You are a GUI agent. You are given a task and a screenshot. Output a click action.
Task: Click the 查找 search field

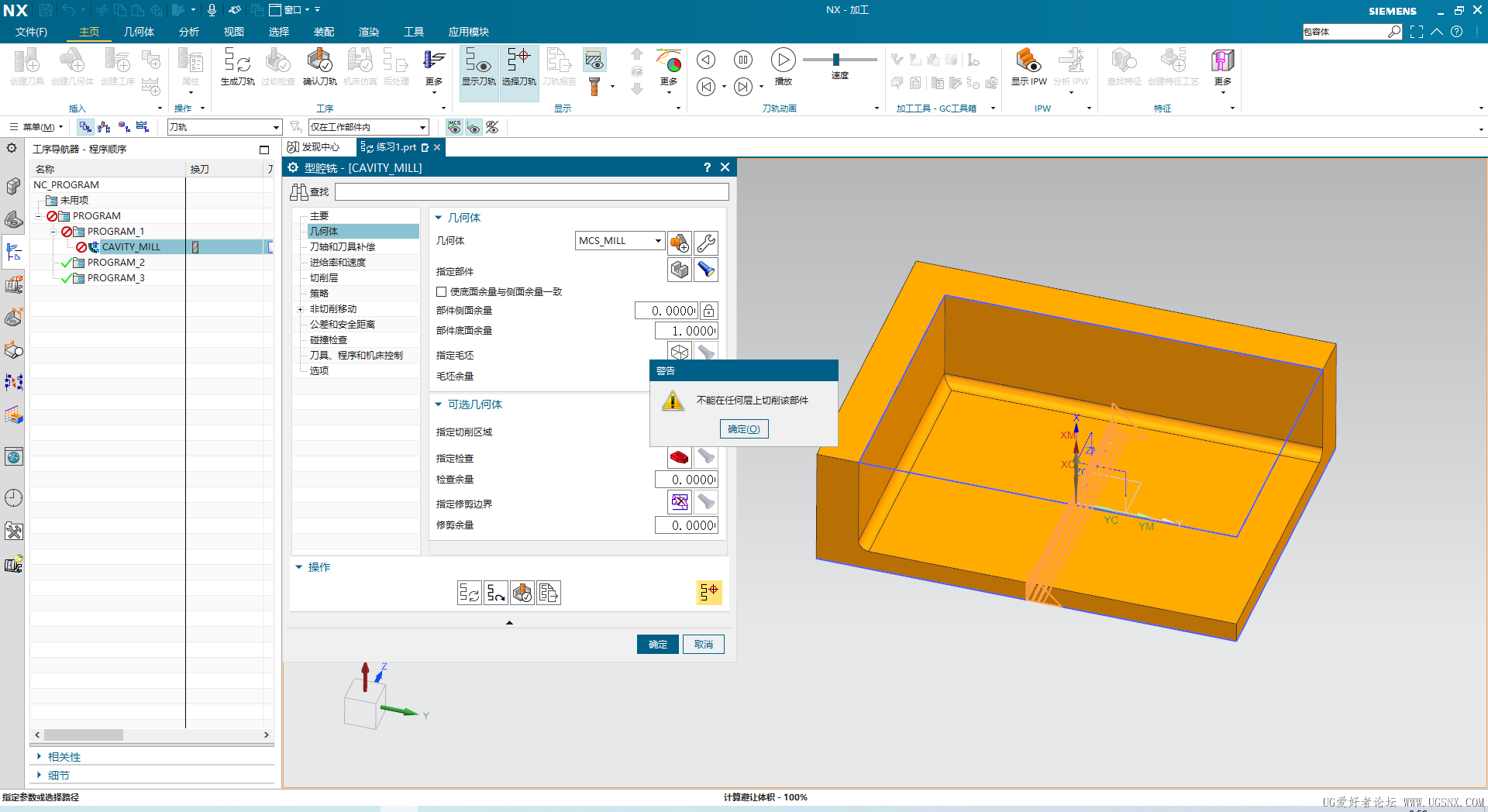click(532, 191)
